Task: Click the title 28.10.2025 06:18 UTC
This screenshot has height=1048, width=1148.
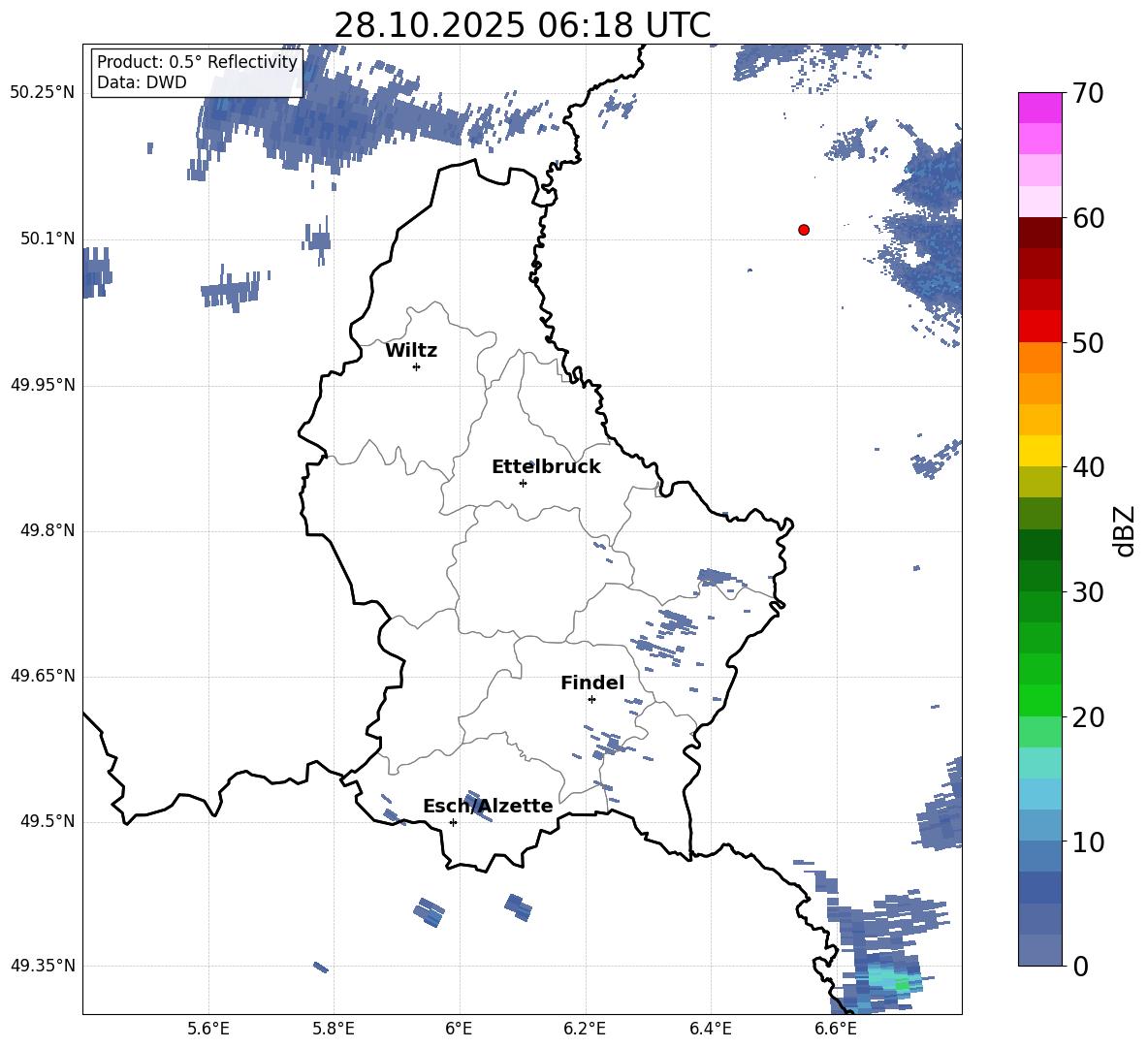Action: pos(522,25)
